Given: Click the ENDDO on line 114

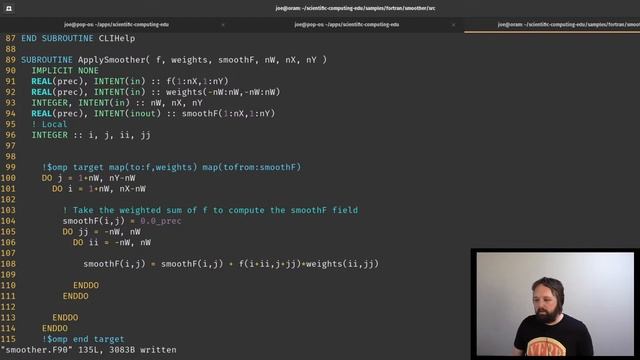Looking at the screenshot, I should click(x=55, y=329).
